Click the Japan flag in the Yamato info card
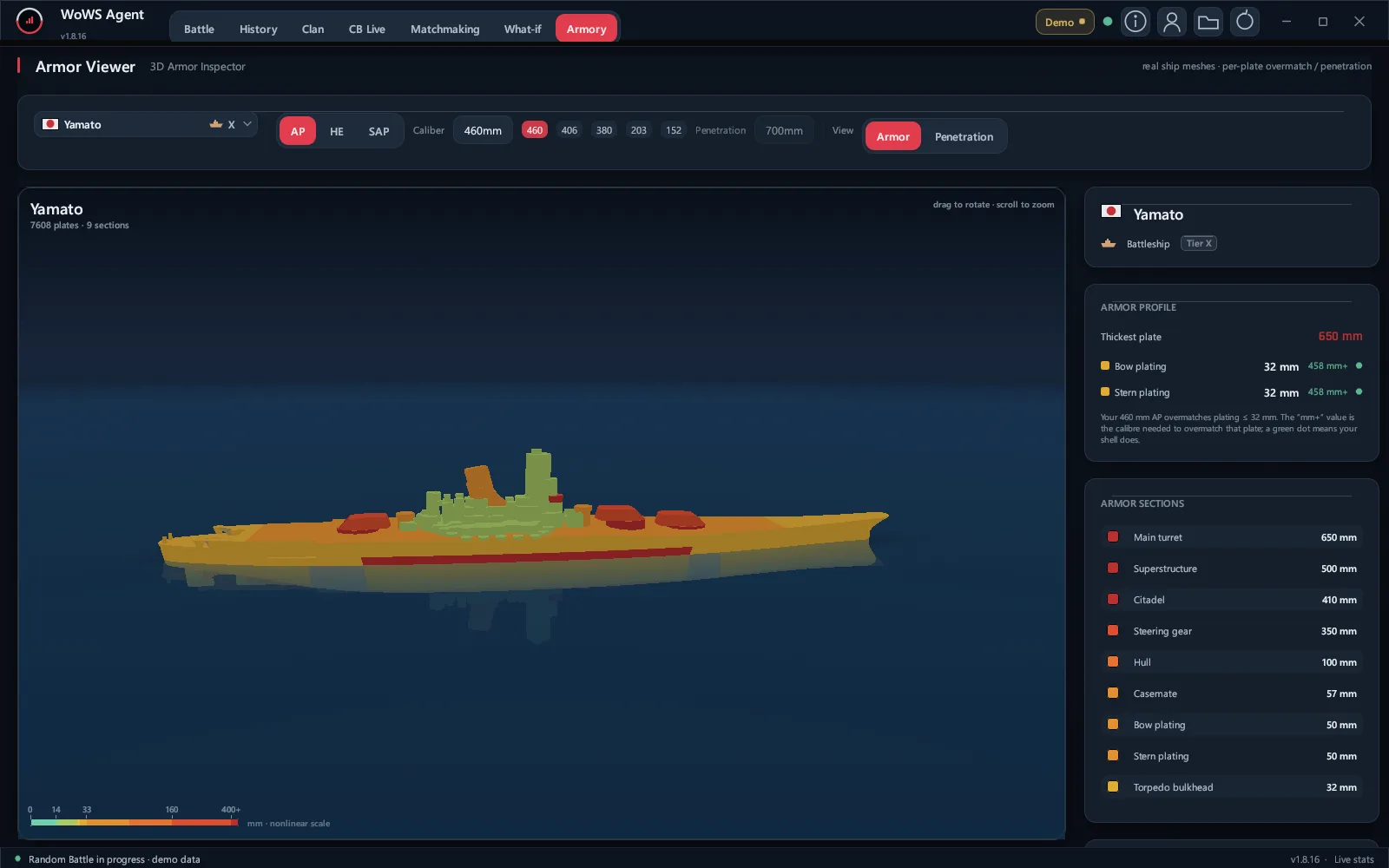The width and height of the screenshot is (1389, 868). (1110, 211)
